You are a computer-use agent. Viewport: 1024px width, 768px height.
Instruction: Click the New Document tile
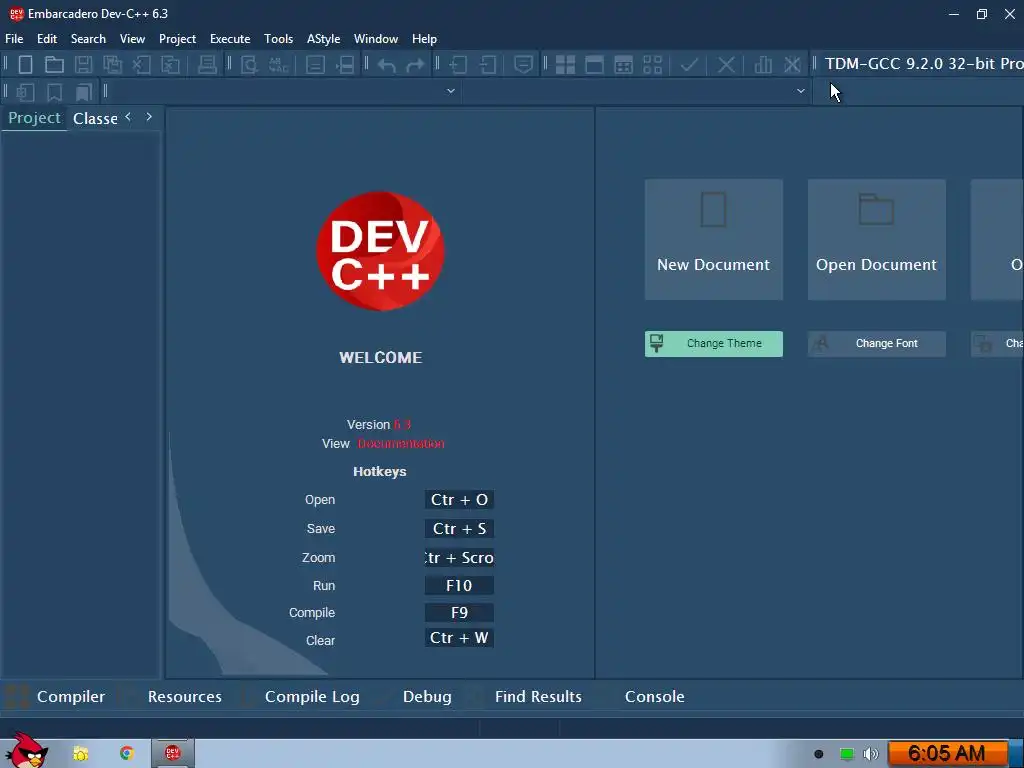pyautogui.click(x=713, y=240)
